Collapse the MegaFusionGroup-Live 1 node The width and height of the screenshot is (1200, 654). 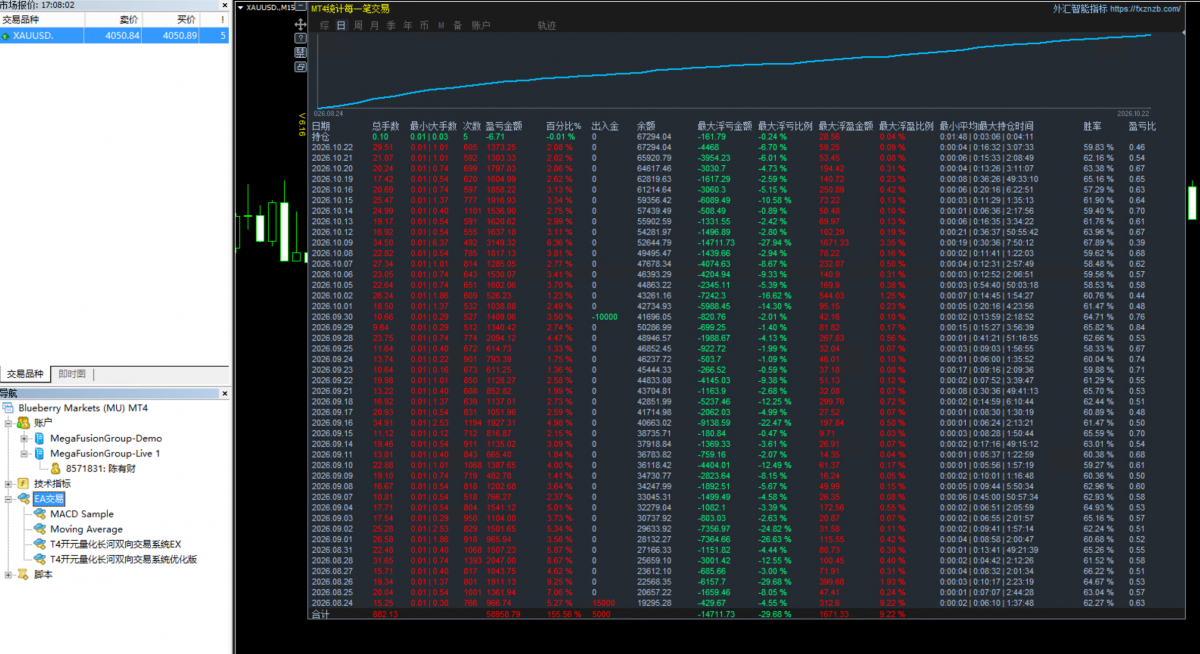tap(24, 453)
